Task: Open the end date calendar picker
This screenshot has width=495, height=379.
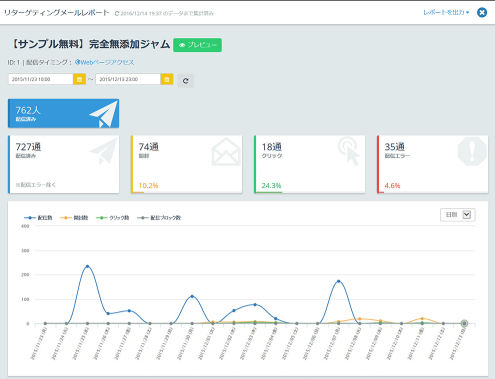Action: pos(167,79)
